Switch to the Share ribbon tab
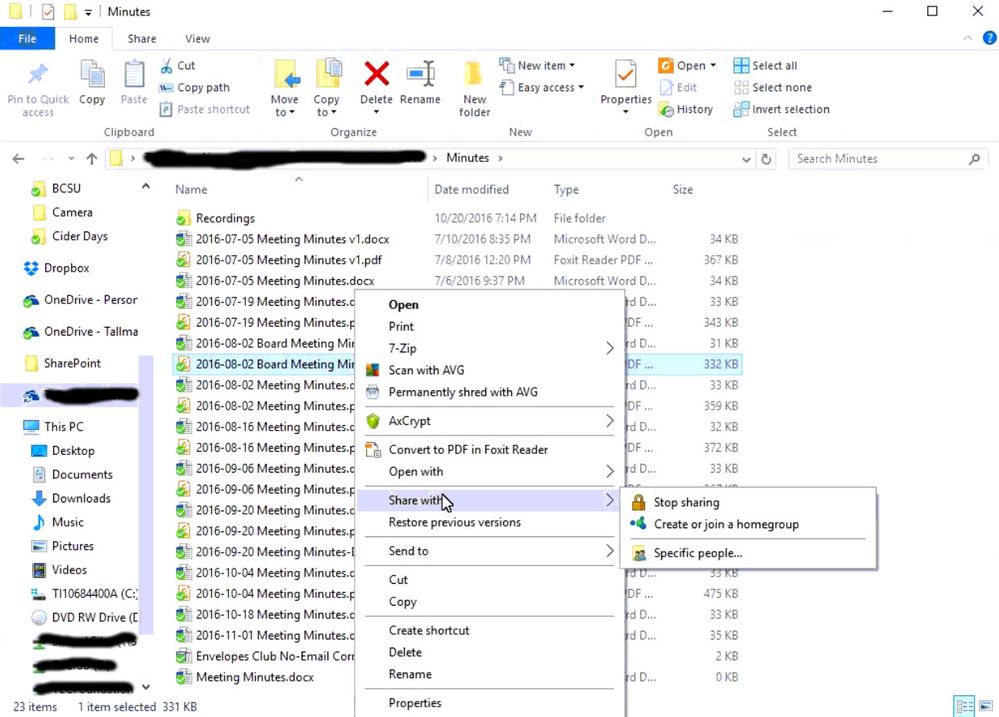Screen dimensions: 999x717 click(141, 38)
